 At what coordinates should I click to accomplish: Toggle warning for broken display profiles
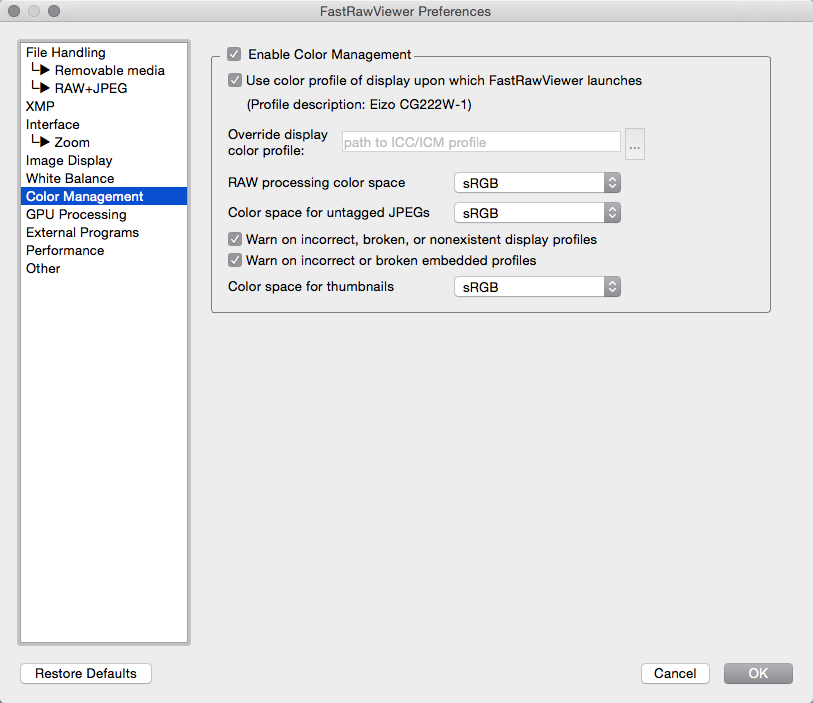tap(235, 239)
